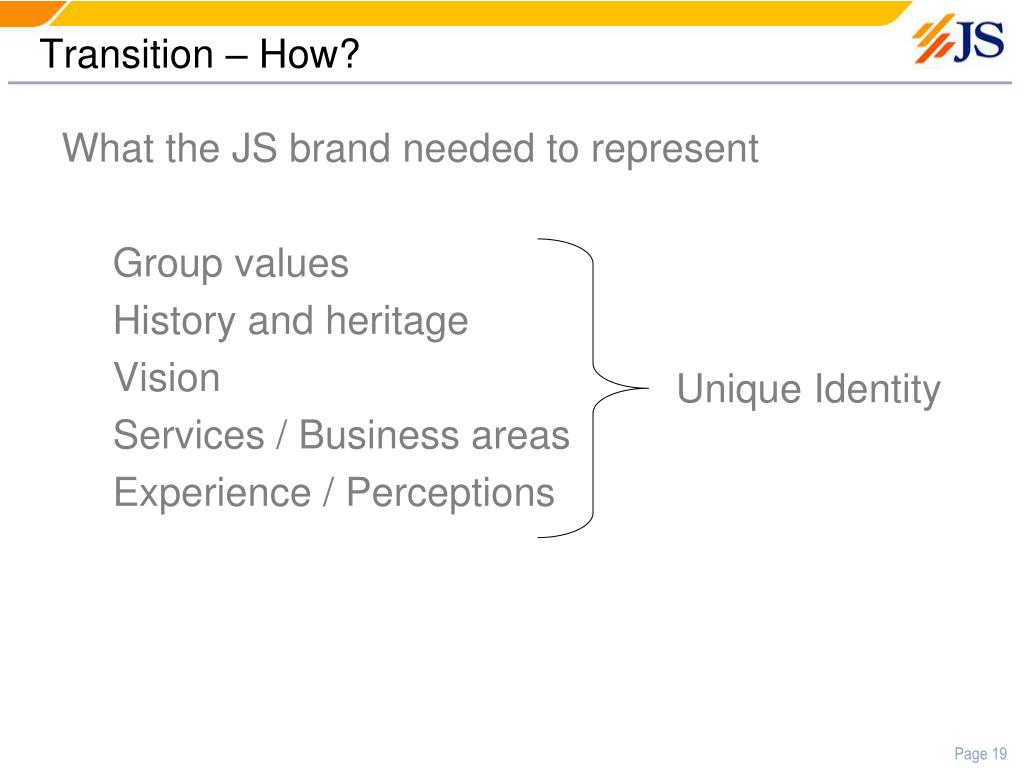Select the 'Group values' line

[231, 263]
